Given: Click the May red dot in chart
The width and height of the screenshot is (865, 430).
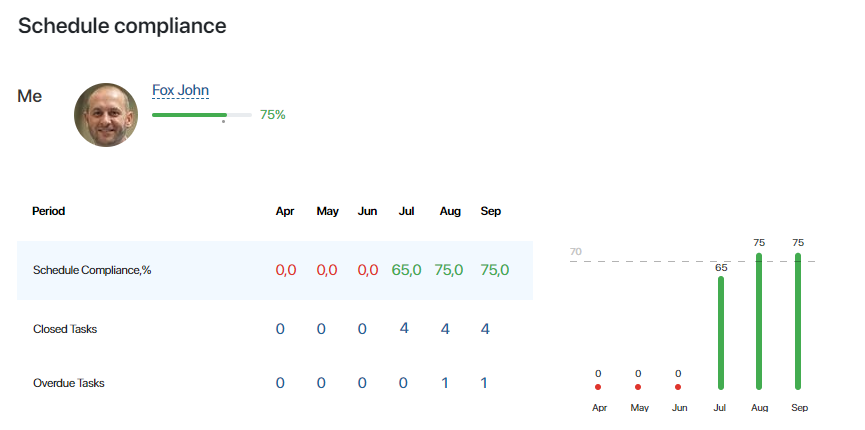Looking at the screenshot, I should click(x=638, y=387).
